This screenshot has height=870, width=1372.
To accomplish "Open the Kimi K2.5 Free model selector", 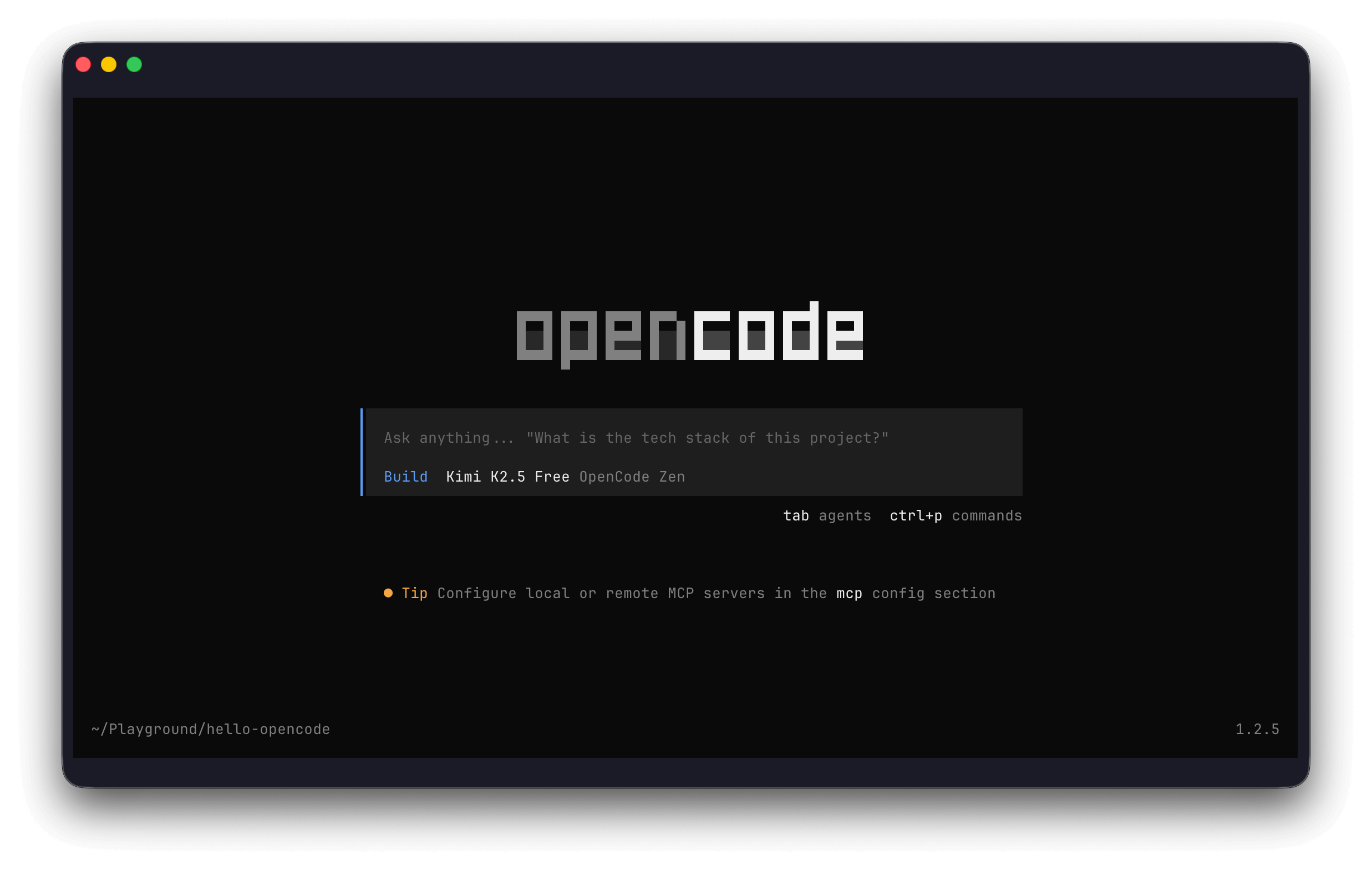I will (x=506, y=477).
